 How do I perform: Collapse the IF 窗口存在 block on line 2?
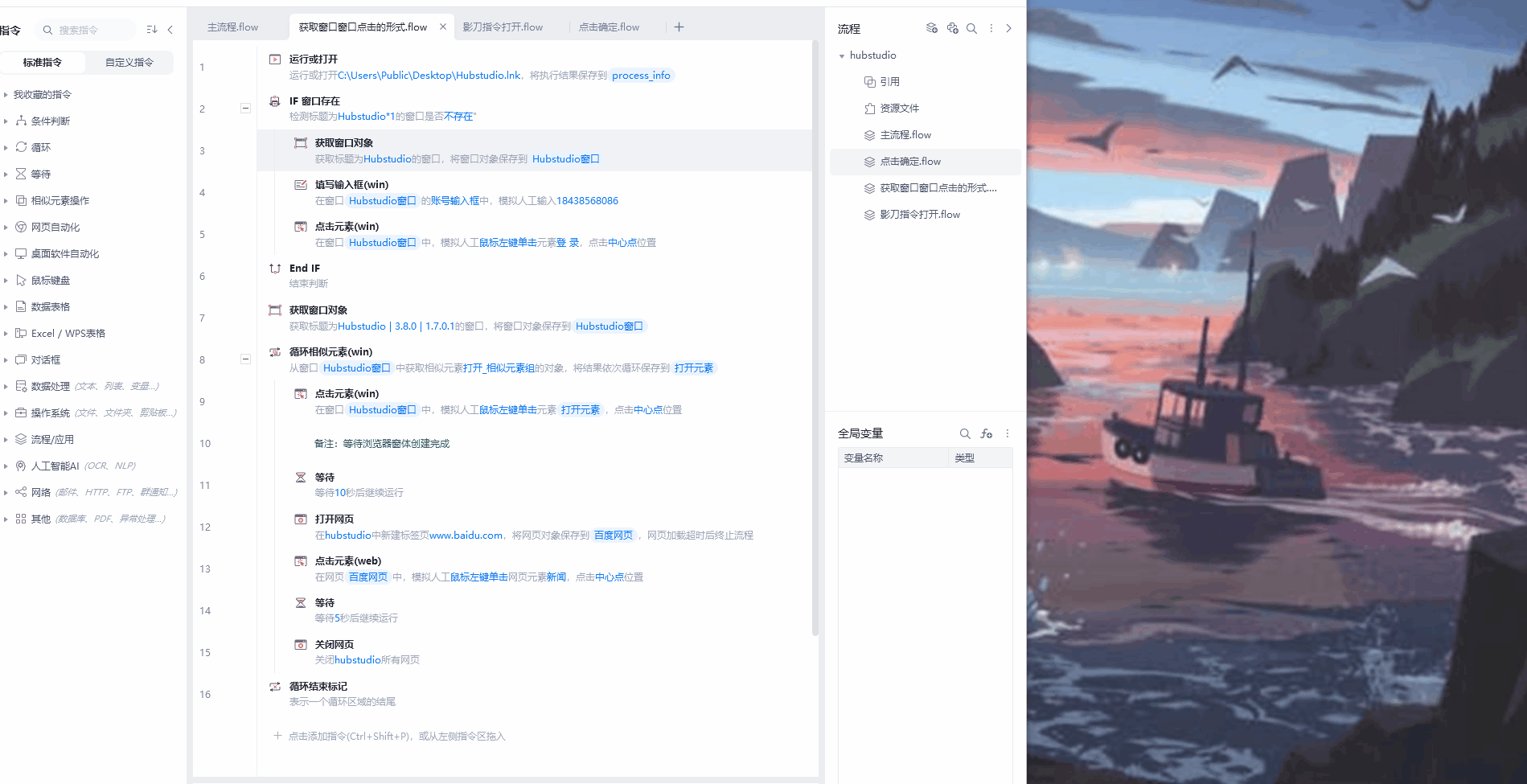coord(245,109)
